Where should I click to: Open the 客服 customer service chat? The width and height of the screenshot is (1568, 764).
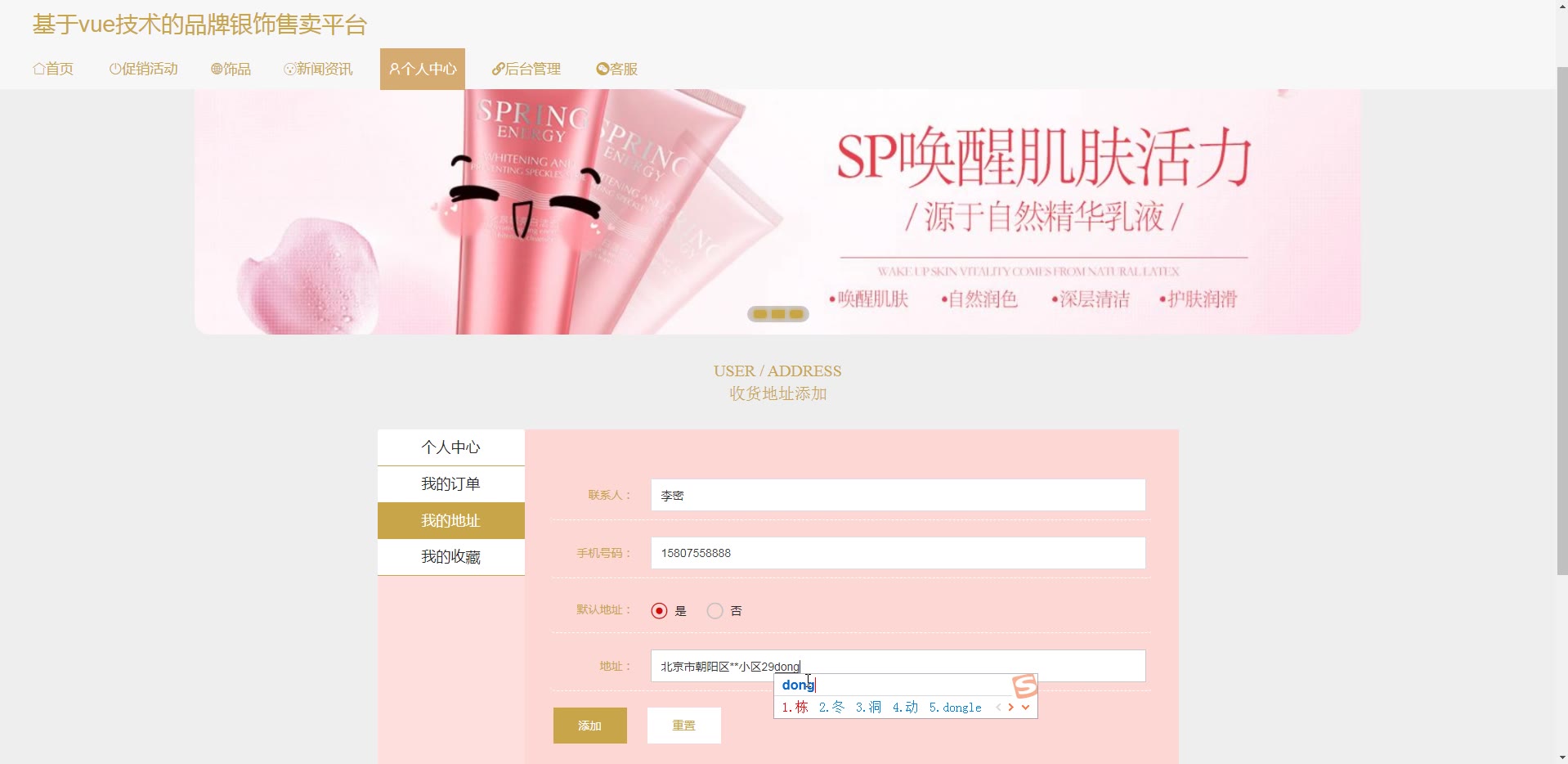click(x=616, y=69)
